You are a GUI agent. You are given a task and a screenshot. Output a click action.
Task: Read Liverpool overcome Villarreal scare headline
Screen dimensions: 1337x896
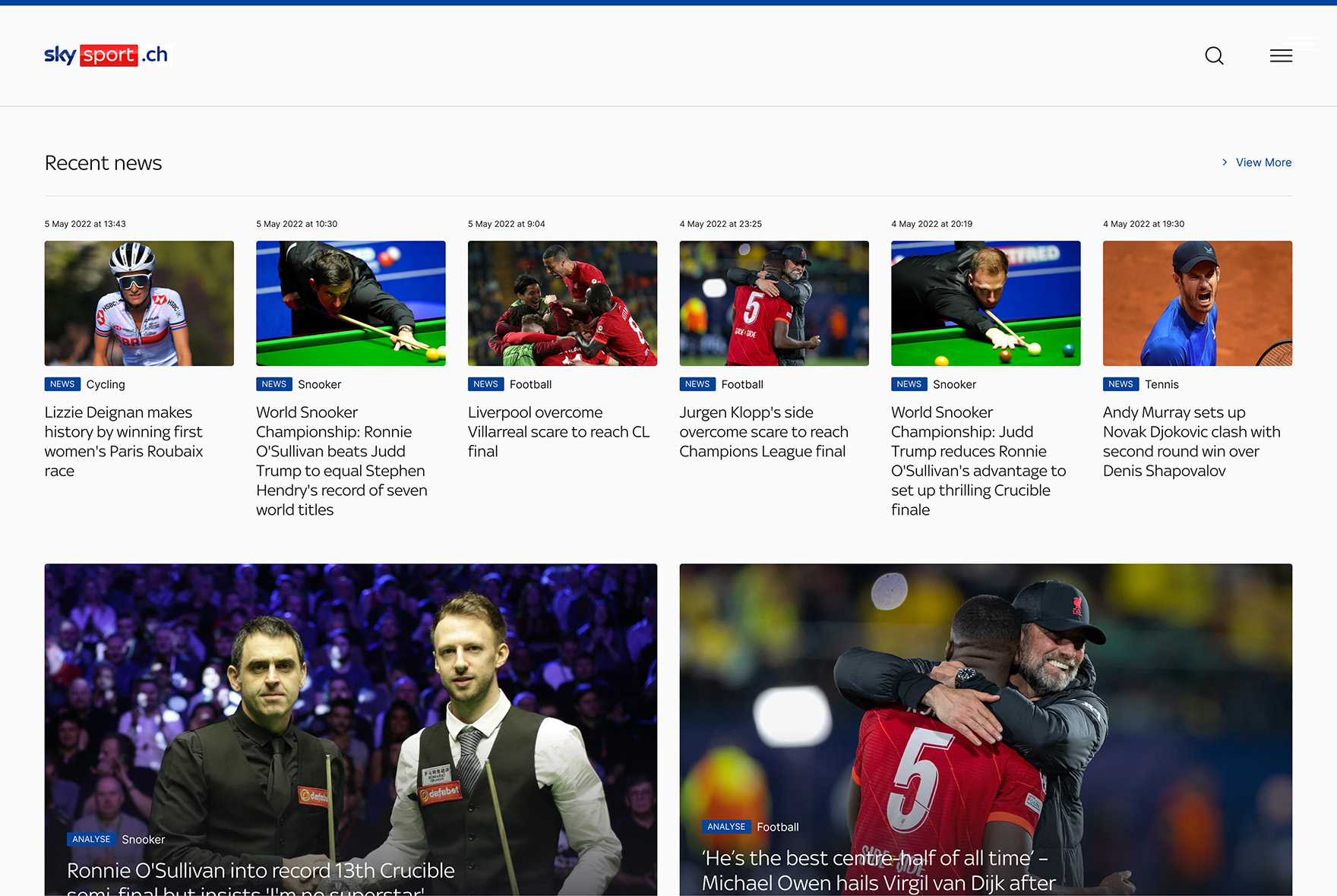559,431
